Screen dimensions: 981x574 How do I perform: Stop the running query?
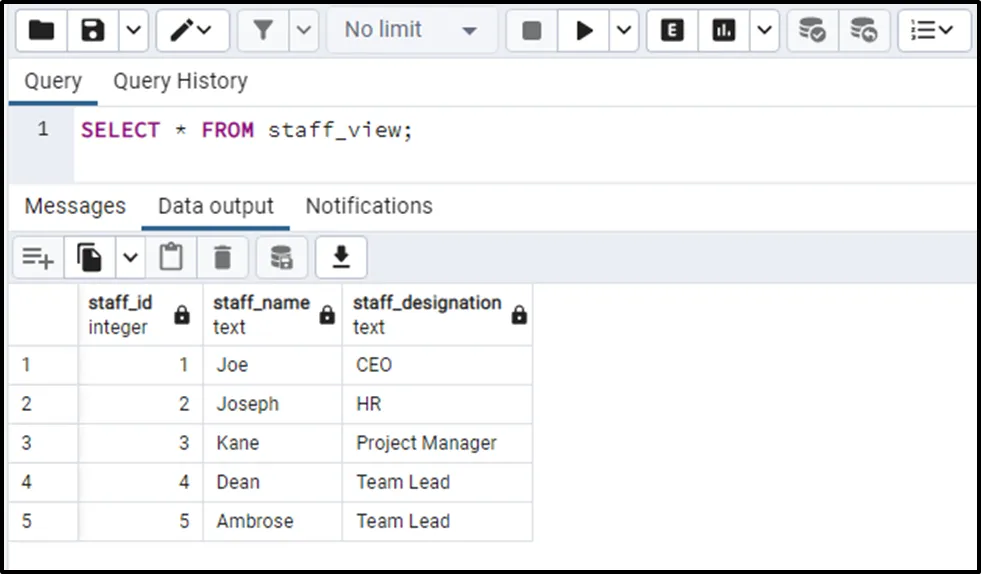point(532,31)
